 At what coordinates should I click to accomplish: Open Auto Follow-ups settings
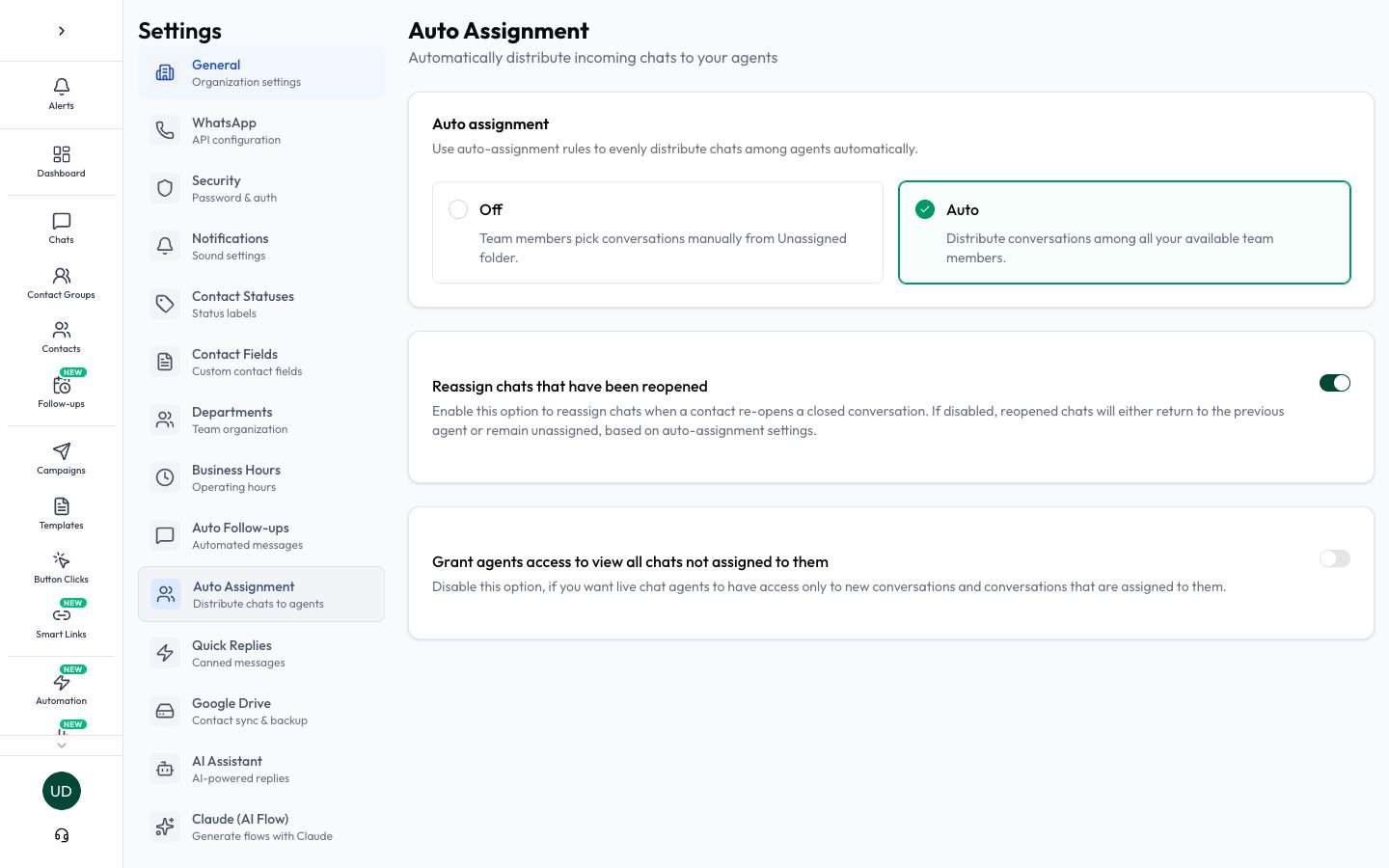tap(261, 535)
